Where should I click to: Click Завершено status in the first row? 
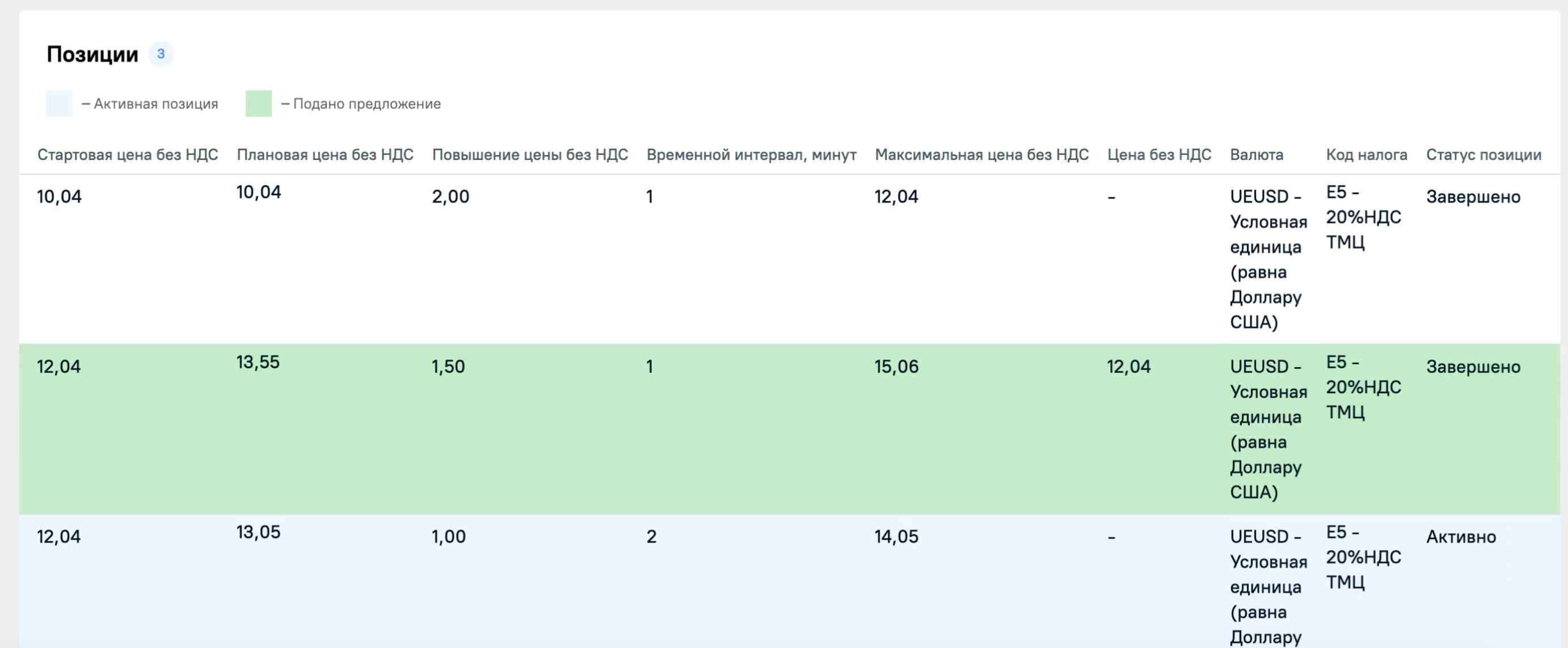1474,197
